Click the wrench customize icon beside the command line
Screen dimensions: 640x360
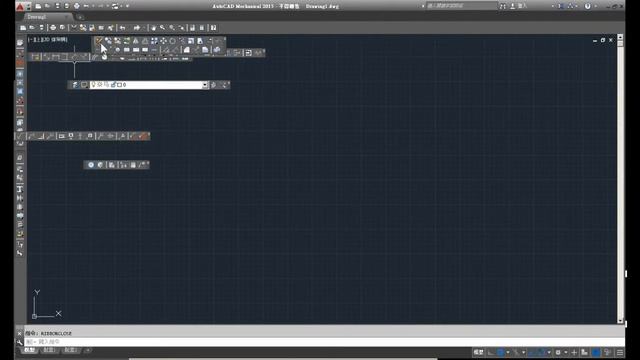[x=20, y=342]
